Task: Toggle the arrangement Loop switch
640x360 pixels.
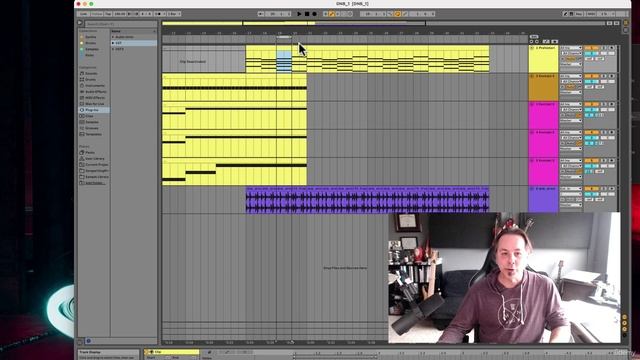Action: point(398,14)
